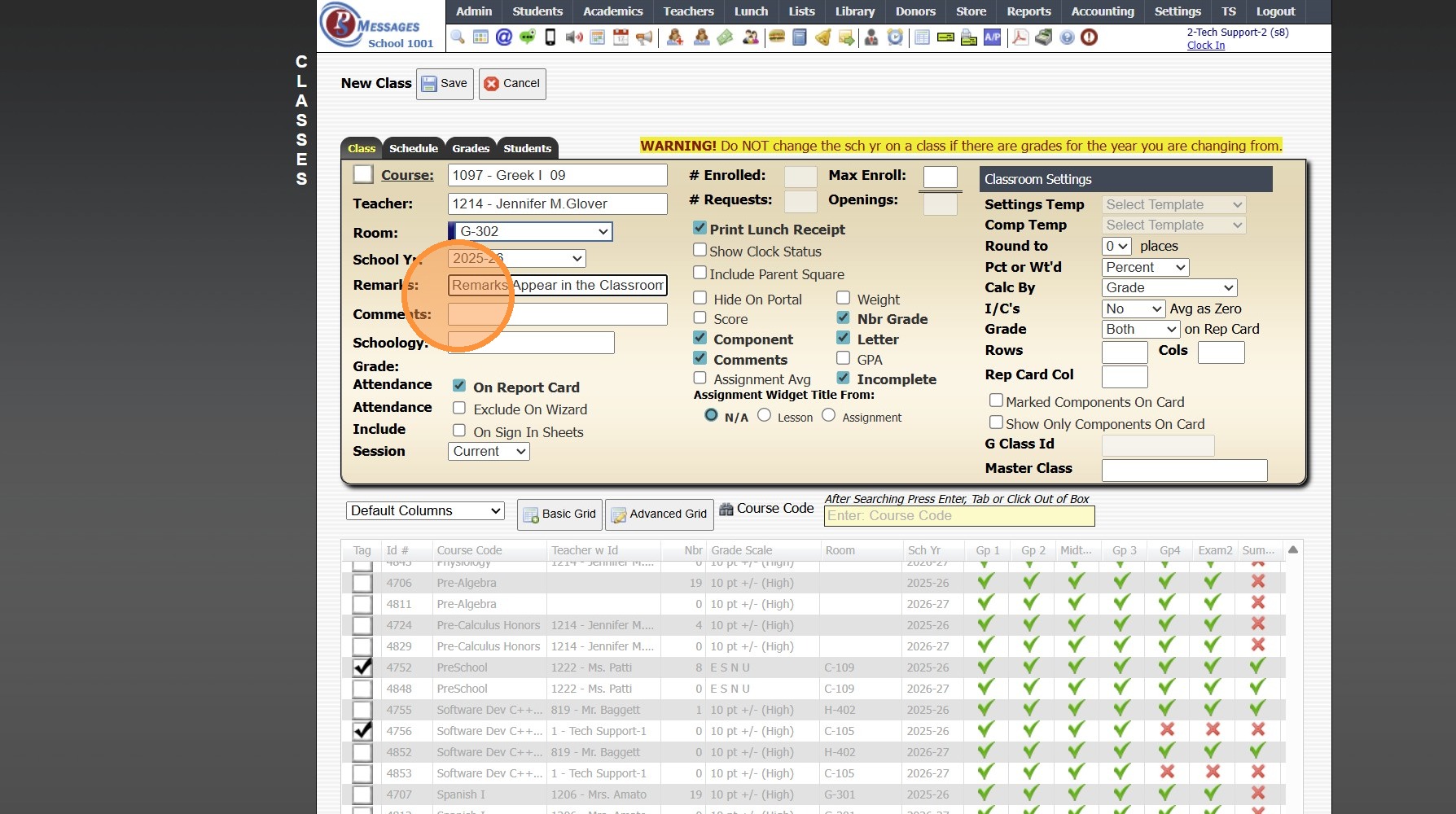Open the Default Columns dropdown
The width and height of the screenshot is (1456, 814).
(x=425, y=511)
